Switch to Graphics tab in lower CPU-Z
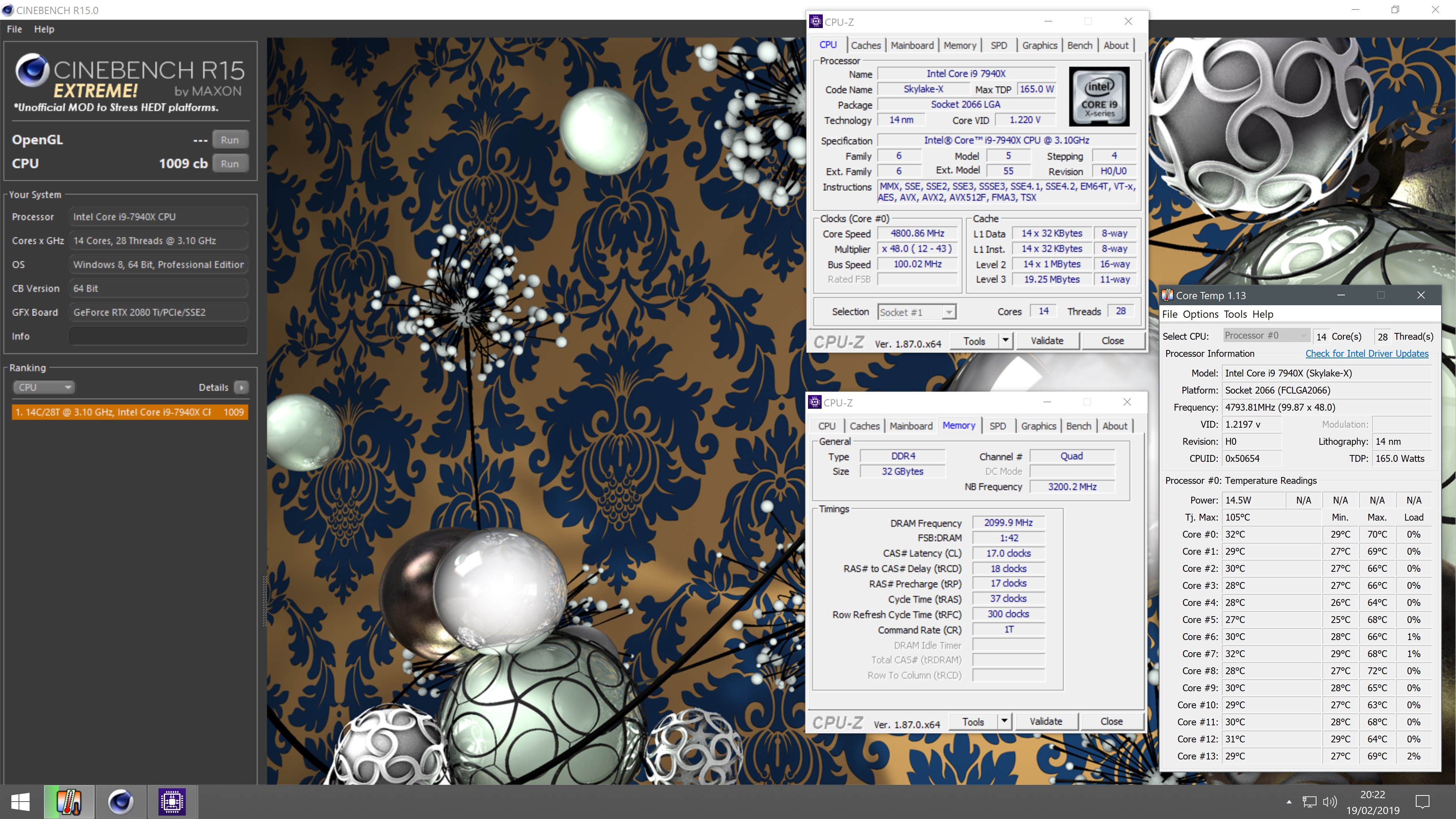 (x=1038, y=426)
